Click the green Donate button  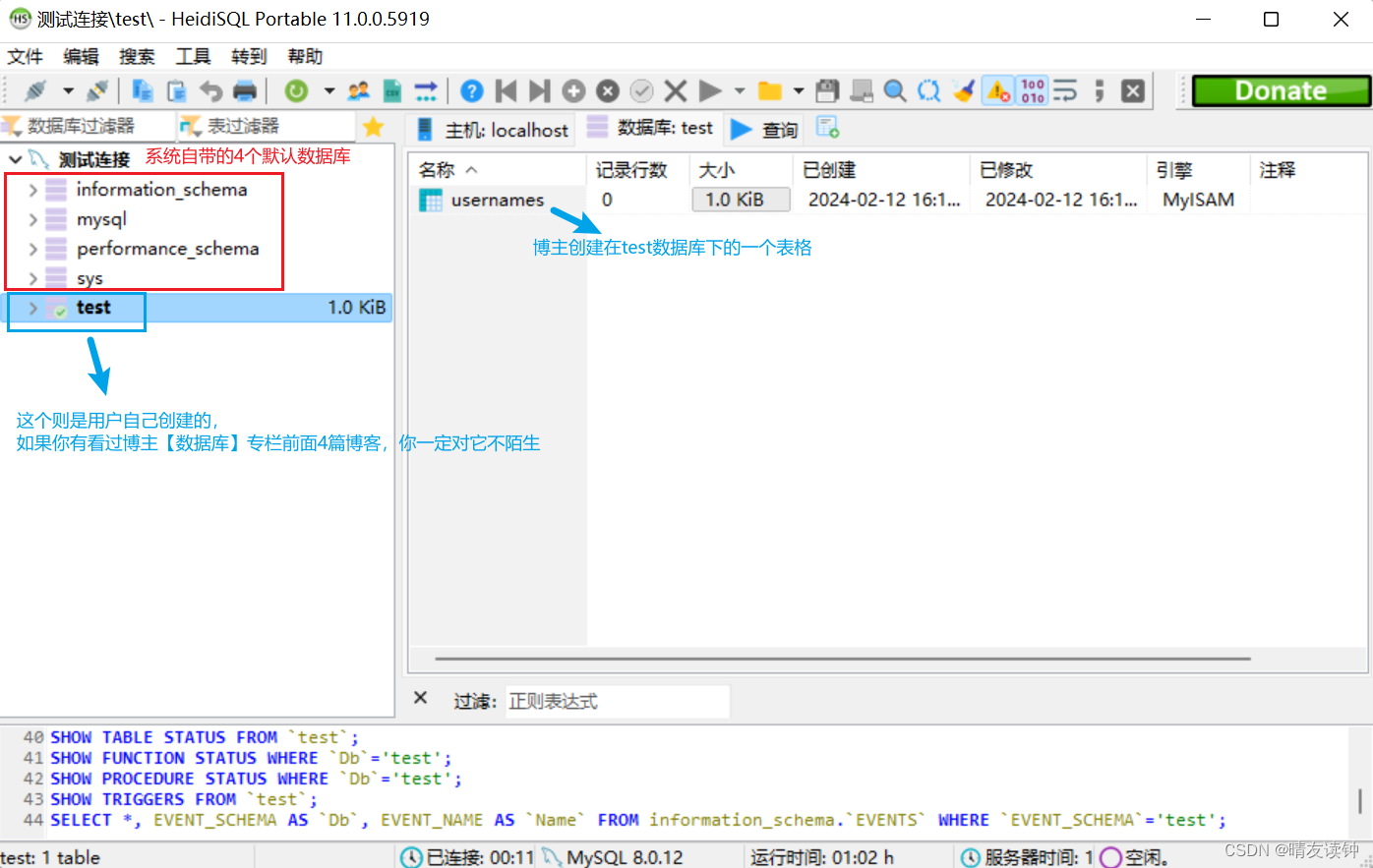1280,90
